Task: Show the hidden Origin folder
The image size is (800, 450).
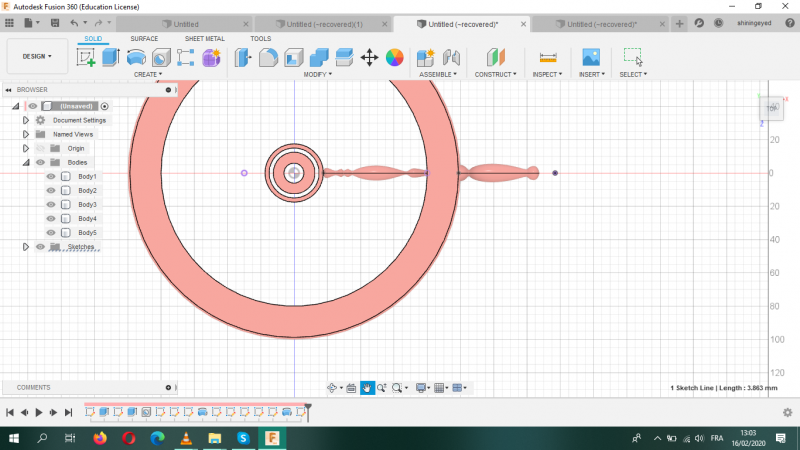Action: click(x=41, y=148)
